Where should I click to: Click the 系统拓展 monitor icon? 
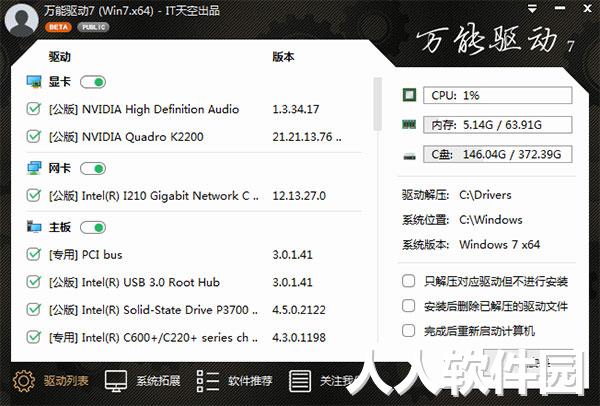pos(116,381)
